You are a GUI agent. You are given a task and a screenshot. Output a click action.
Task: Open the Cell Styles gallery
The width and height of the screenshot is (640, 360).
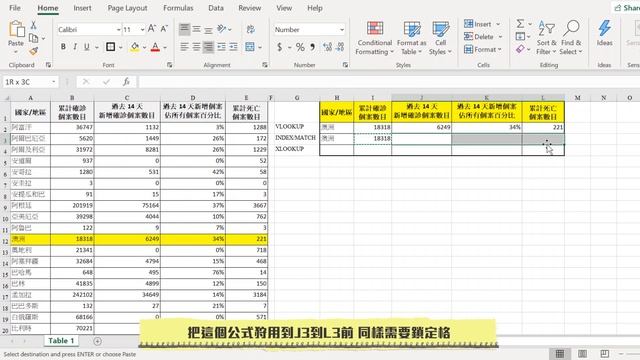point(440,38)
